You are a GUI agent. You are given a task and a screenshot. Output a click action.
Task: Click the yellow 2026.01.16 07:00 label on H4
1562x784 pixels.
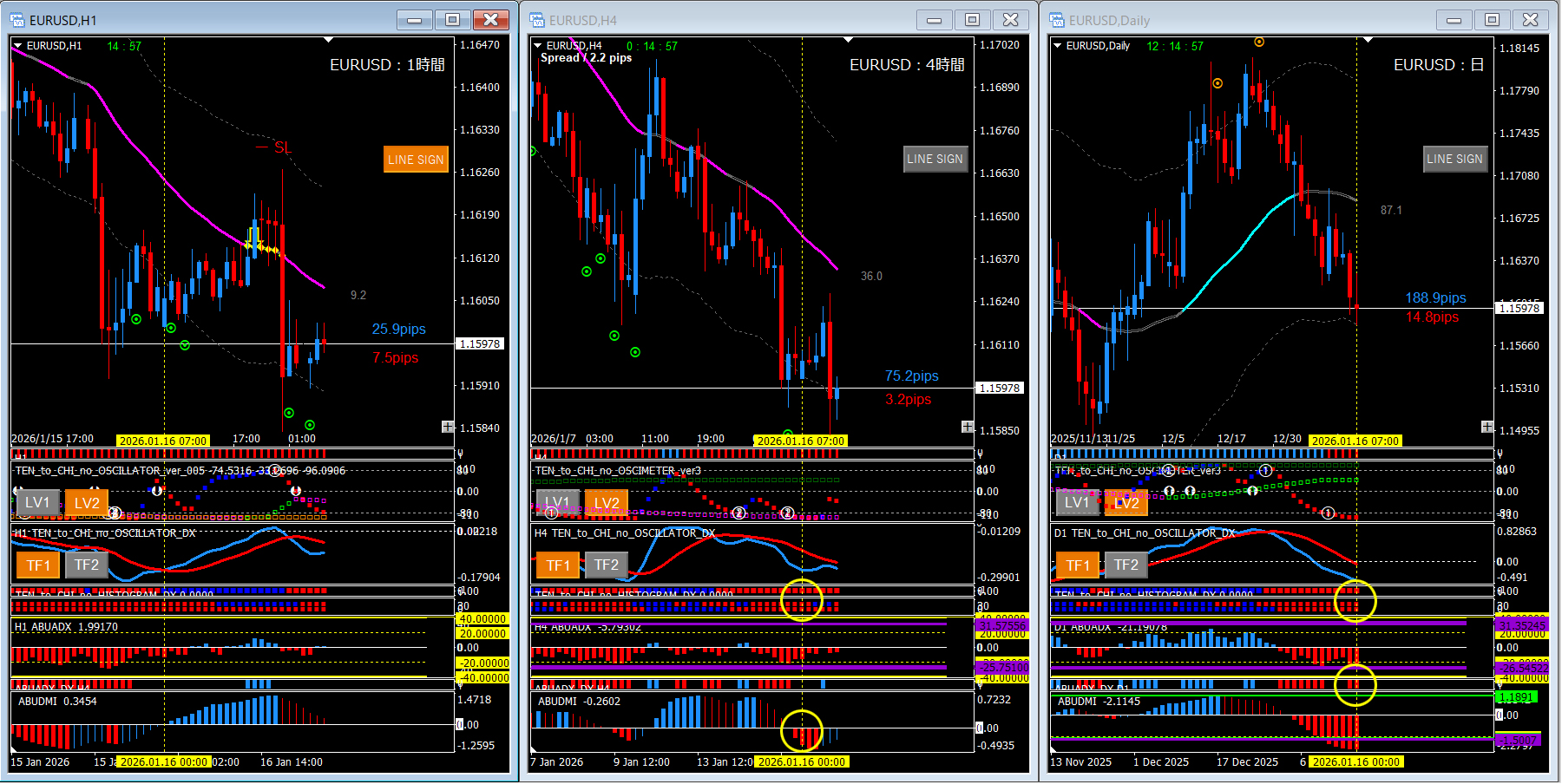[801, 441]
